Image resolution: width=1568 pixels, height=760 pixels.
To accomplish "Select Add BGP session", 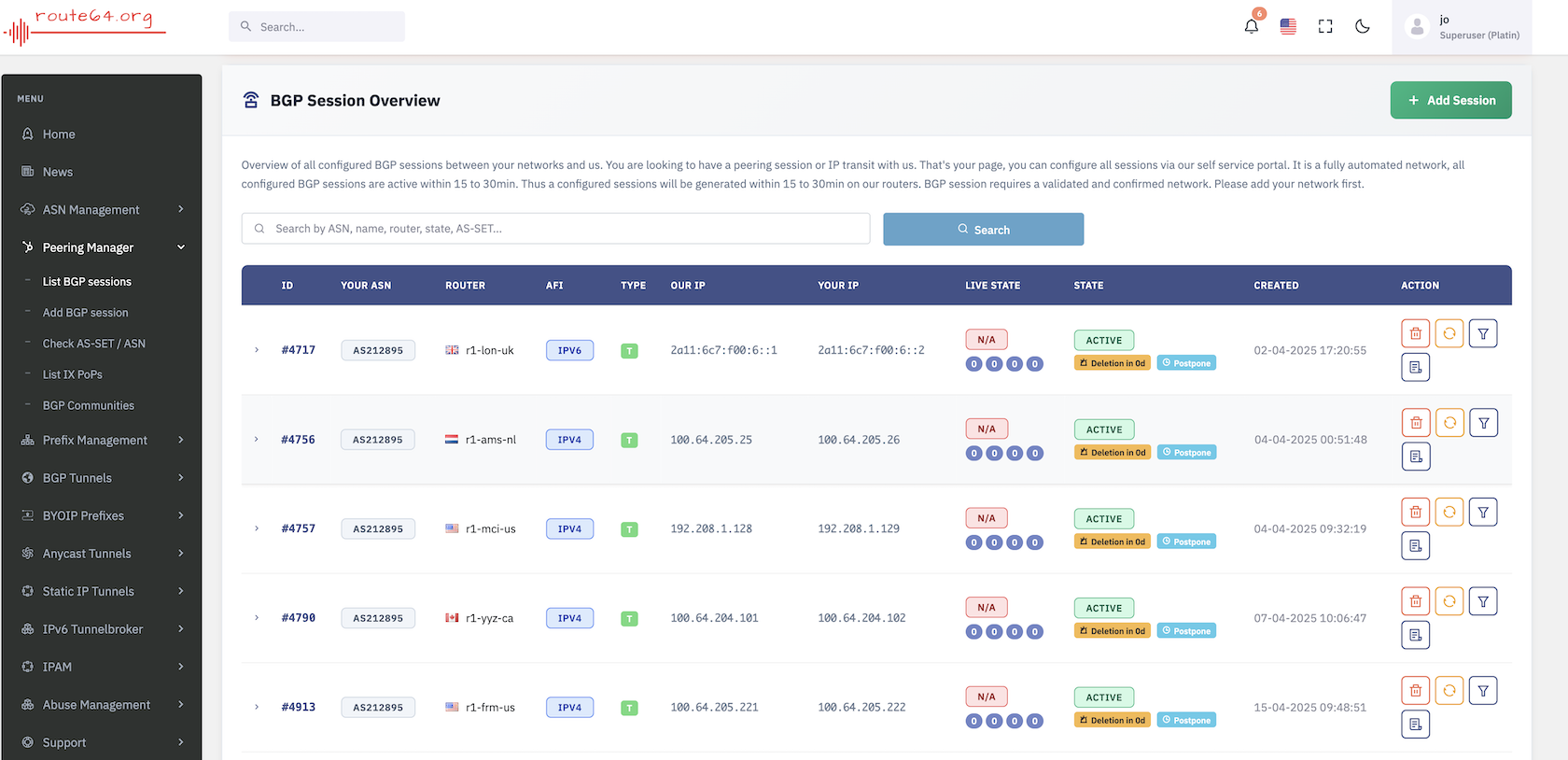I will (85, 313).
